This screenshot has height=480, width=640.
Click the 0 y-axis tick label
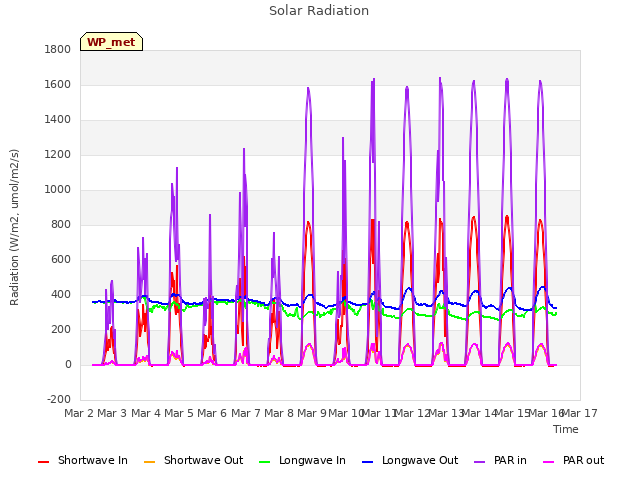(x=68, y=365)
